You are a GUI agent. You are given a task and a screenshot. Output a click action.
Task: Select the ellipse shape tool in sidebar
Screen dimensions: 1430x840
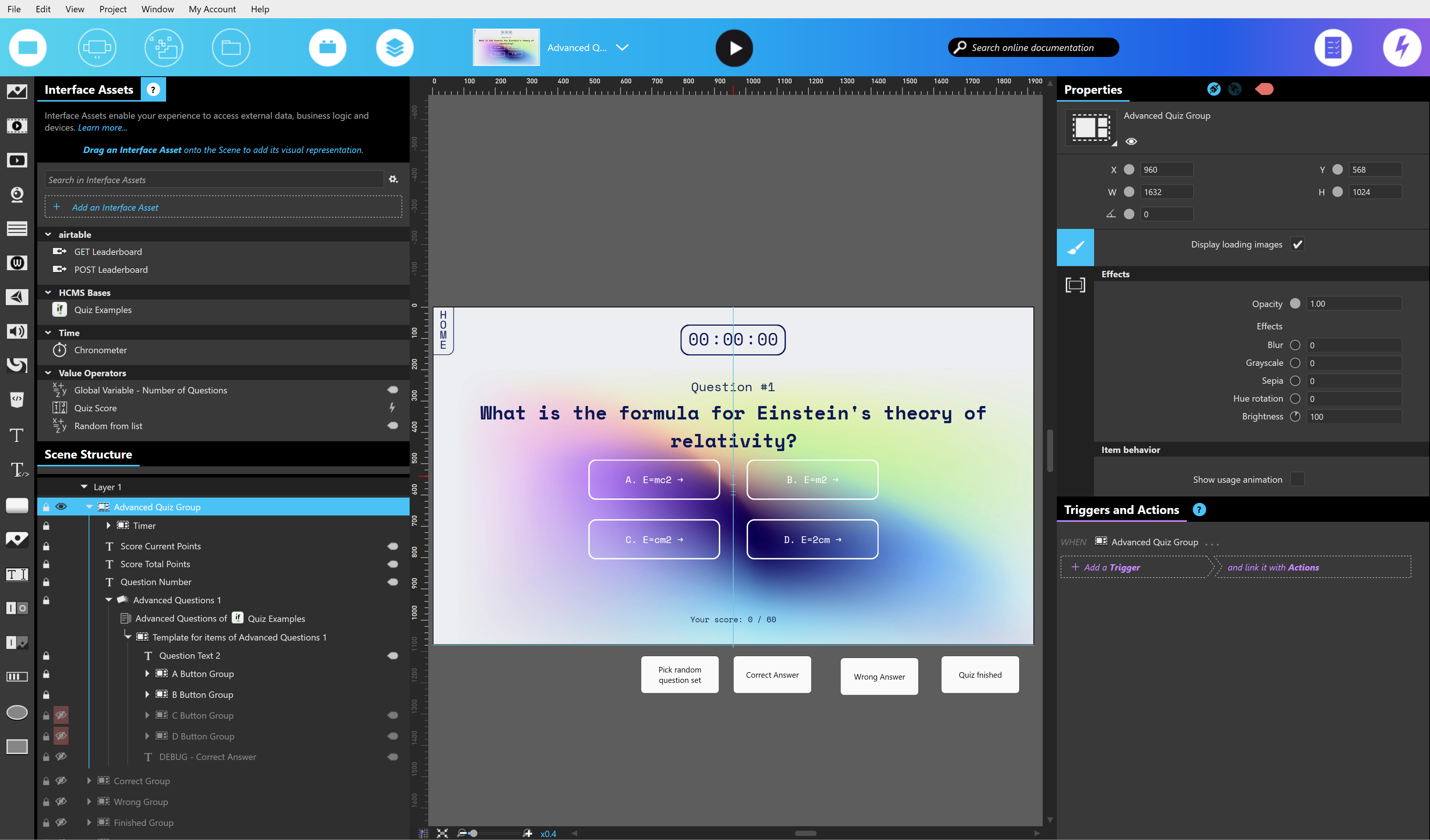click(17, 712)
